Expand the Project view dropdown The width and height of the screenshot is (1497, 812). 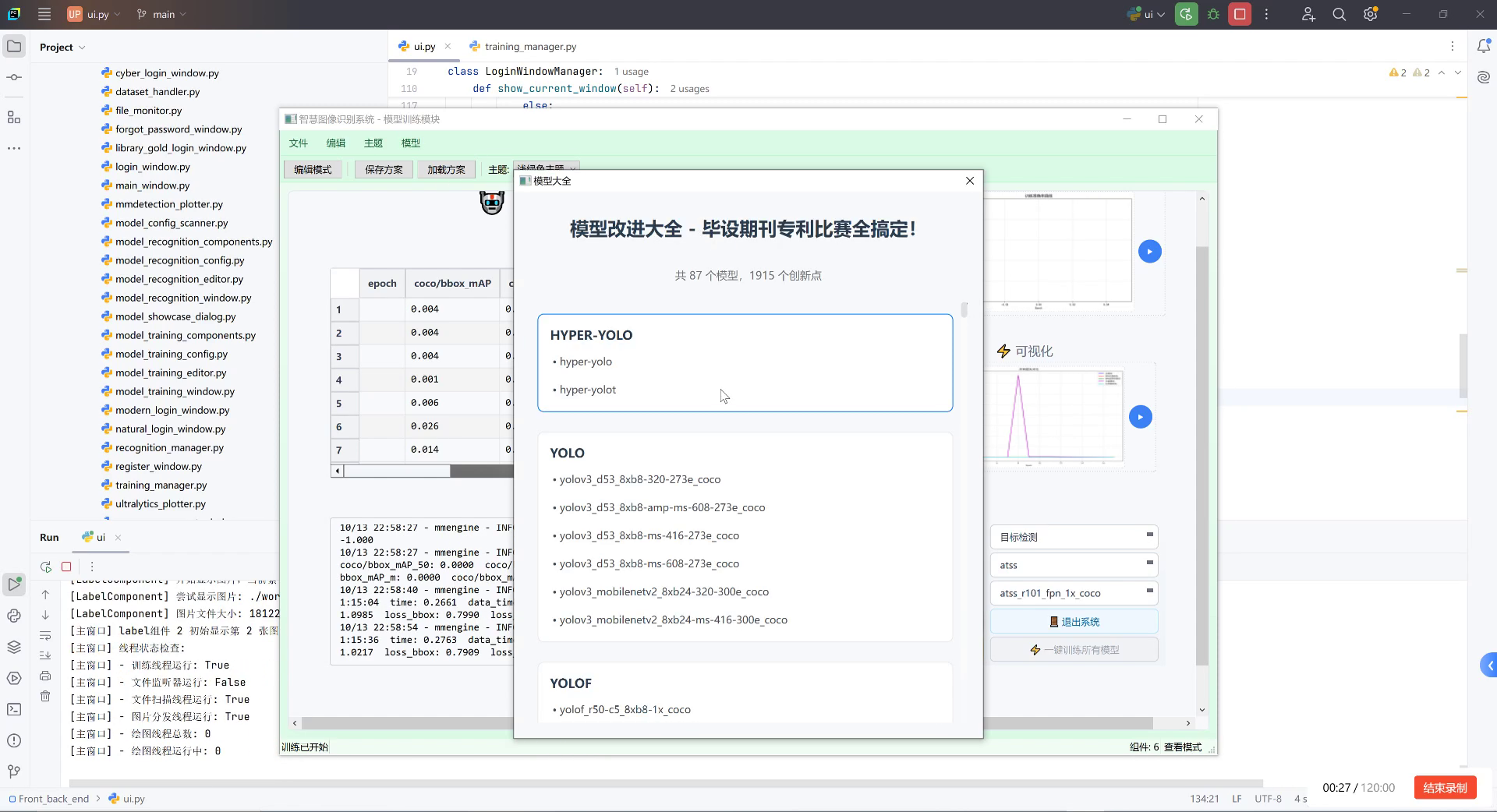click(x=62, y=47)
